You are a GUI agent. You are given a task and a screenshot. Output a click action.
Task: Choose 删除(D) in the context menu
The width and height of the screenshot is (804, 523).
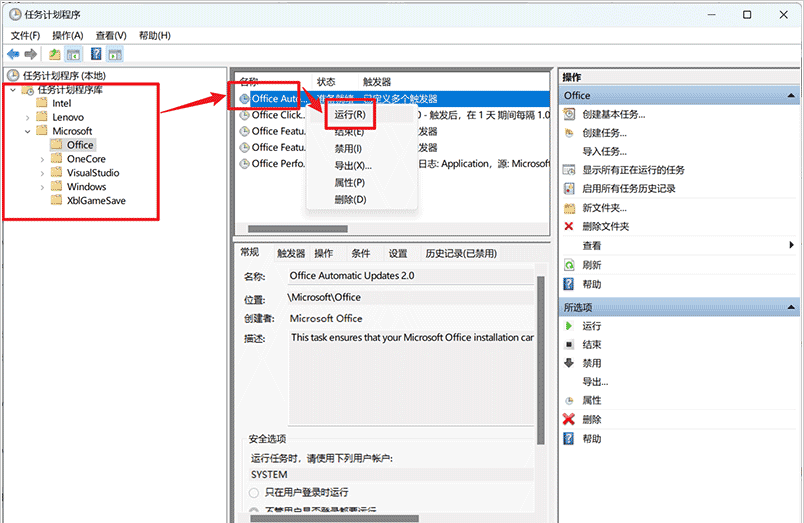tap(350, 199)
